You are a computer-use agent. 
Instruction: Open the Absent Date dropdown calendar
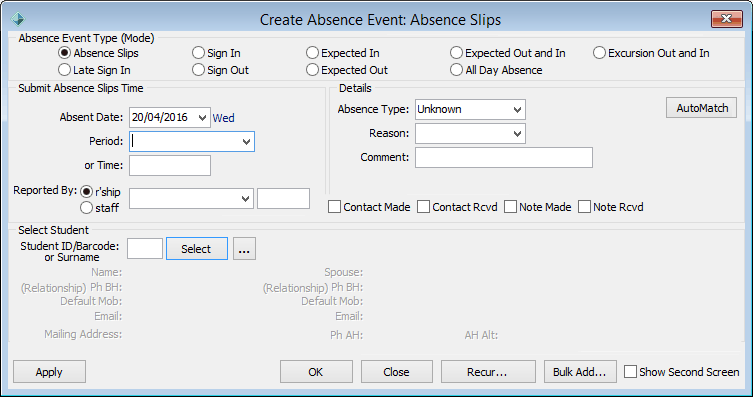point(202,118)
